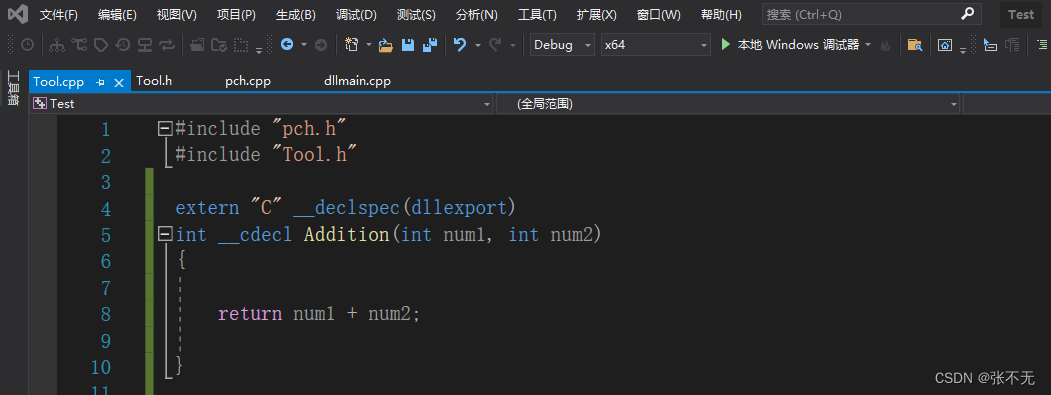Click the dotted selection rectangle icon

[241, 45]
